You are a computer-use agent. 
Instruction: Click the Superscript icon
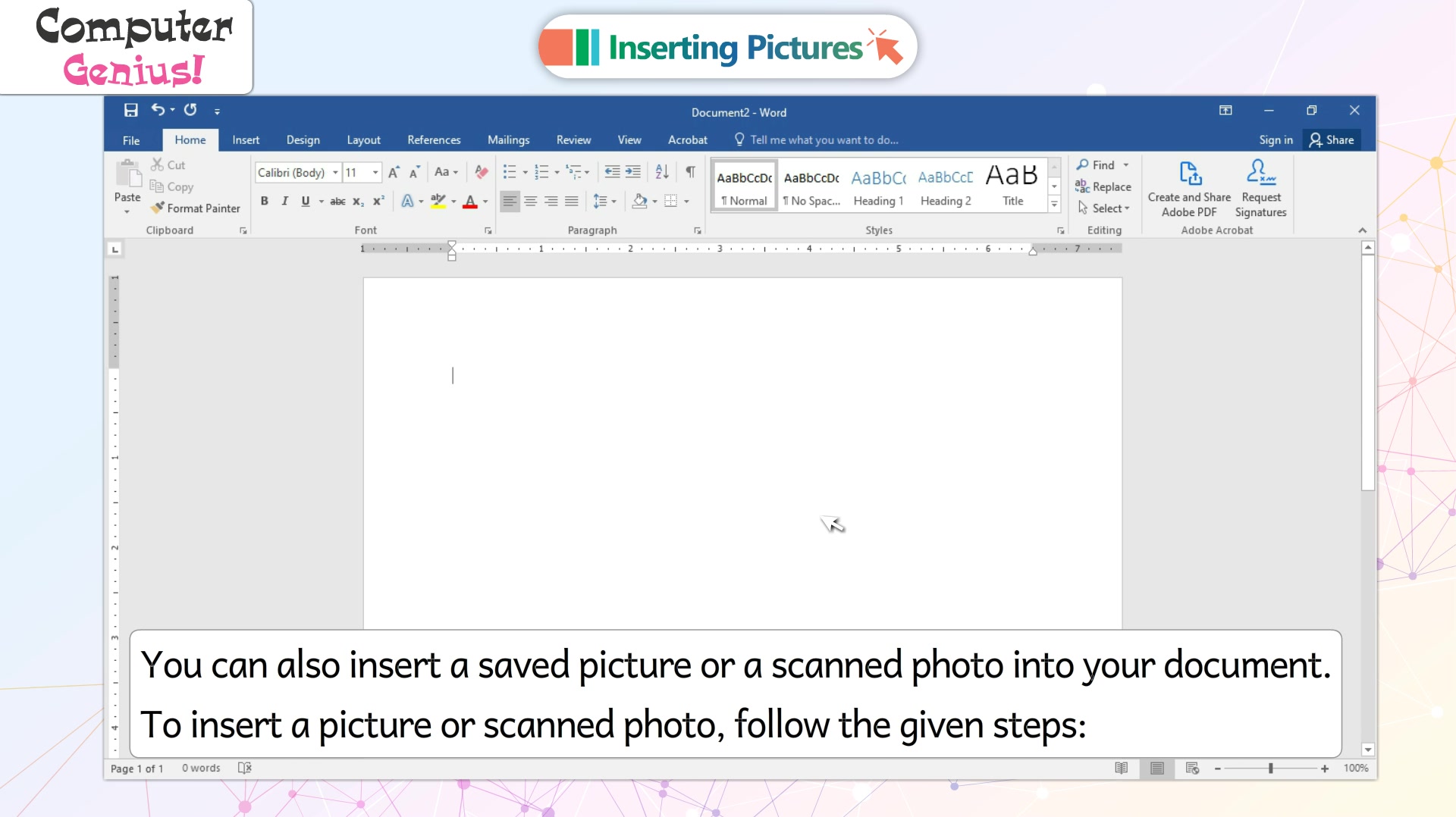[x=378, y=201]
